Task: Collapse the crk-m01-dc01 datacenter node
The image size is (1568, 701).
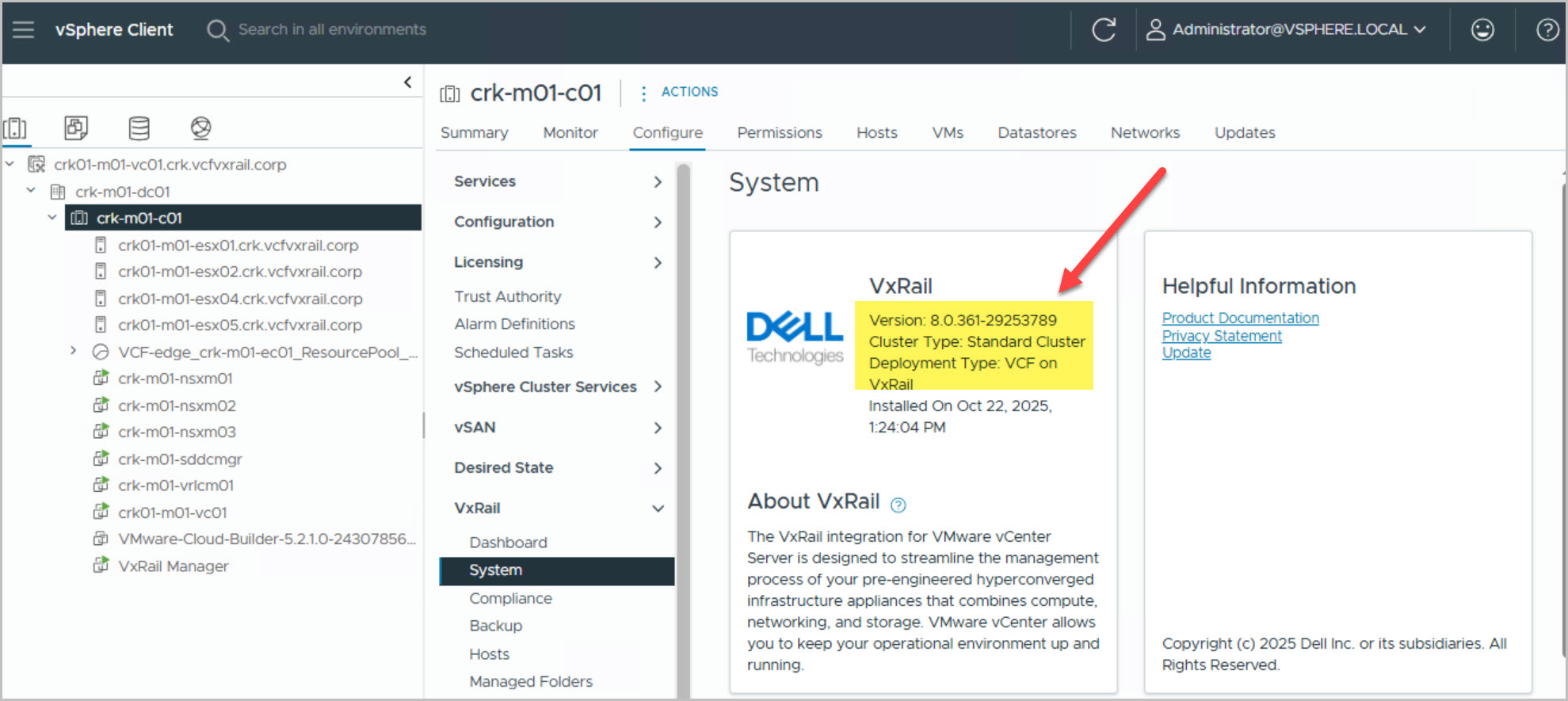Action: pos(31,191)
